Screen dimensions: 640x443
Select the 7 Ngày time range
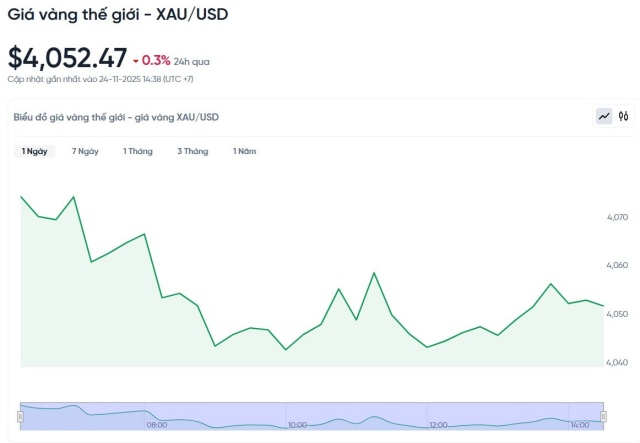coord(85,151)
